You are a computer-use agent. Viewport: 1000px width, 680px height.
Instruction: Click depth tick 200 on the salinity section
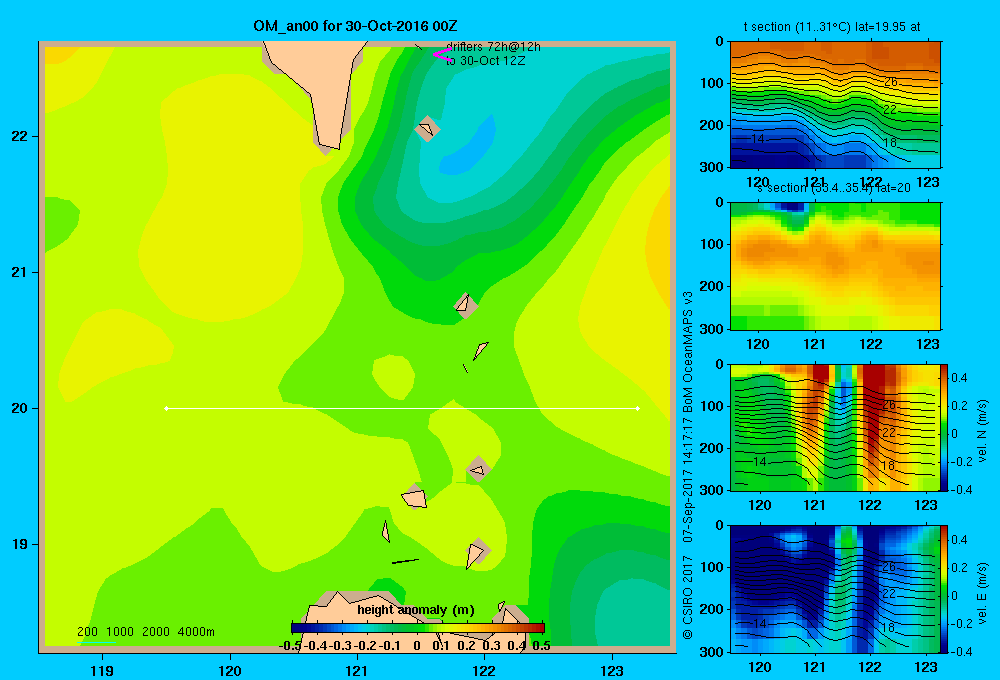pyautogui.click(x=711, y=286)
